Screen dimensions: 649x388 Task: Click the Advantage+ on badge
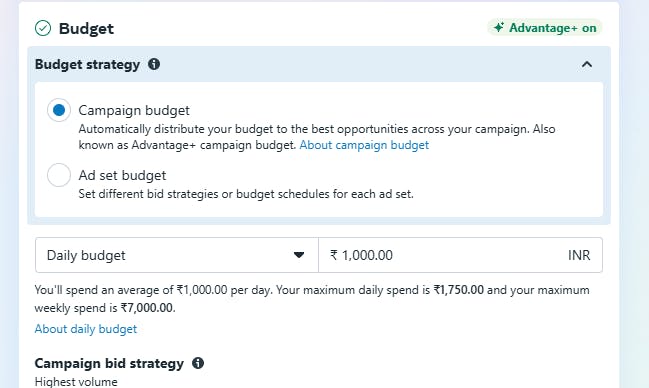click(544, 28)
